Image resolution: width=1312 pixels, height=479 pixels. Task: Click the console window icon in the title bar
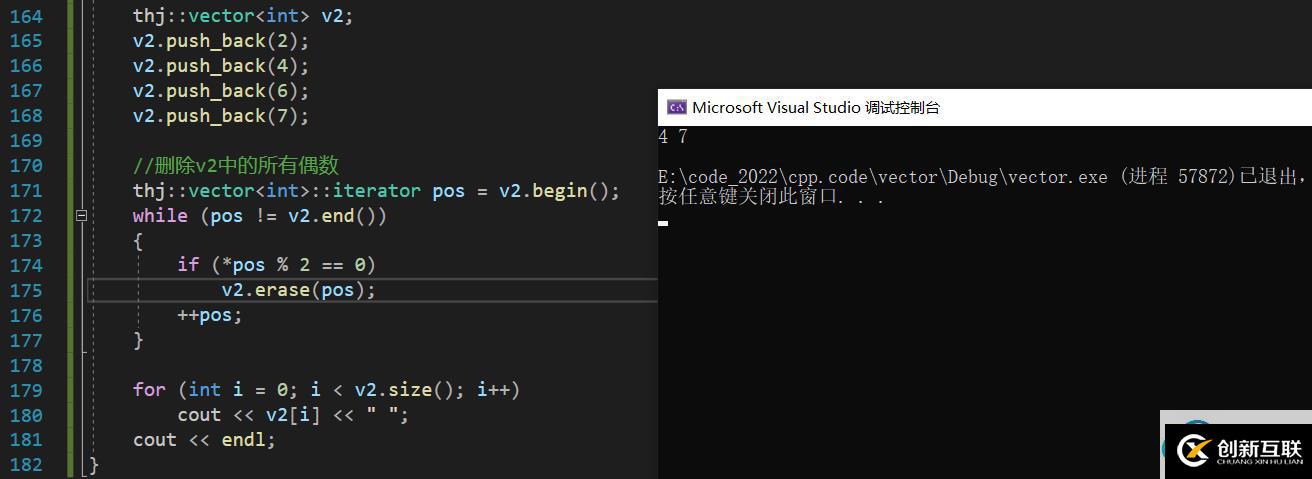pos(677,108)
